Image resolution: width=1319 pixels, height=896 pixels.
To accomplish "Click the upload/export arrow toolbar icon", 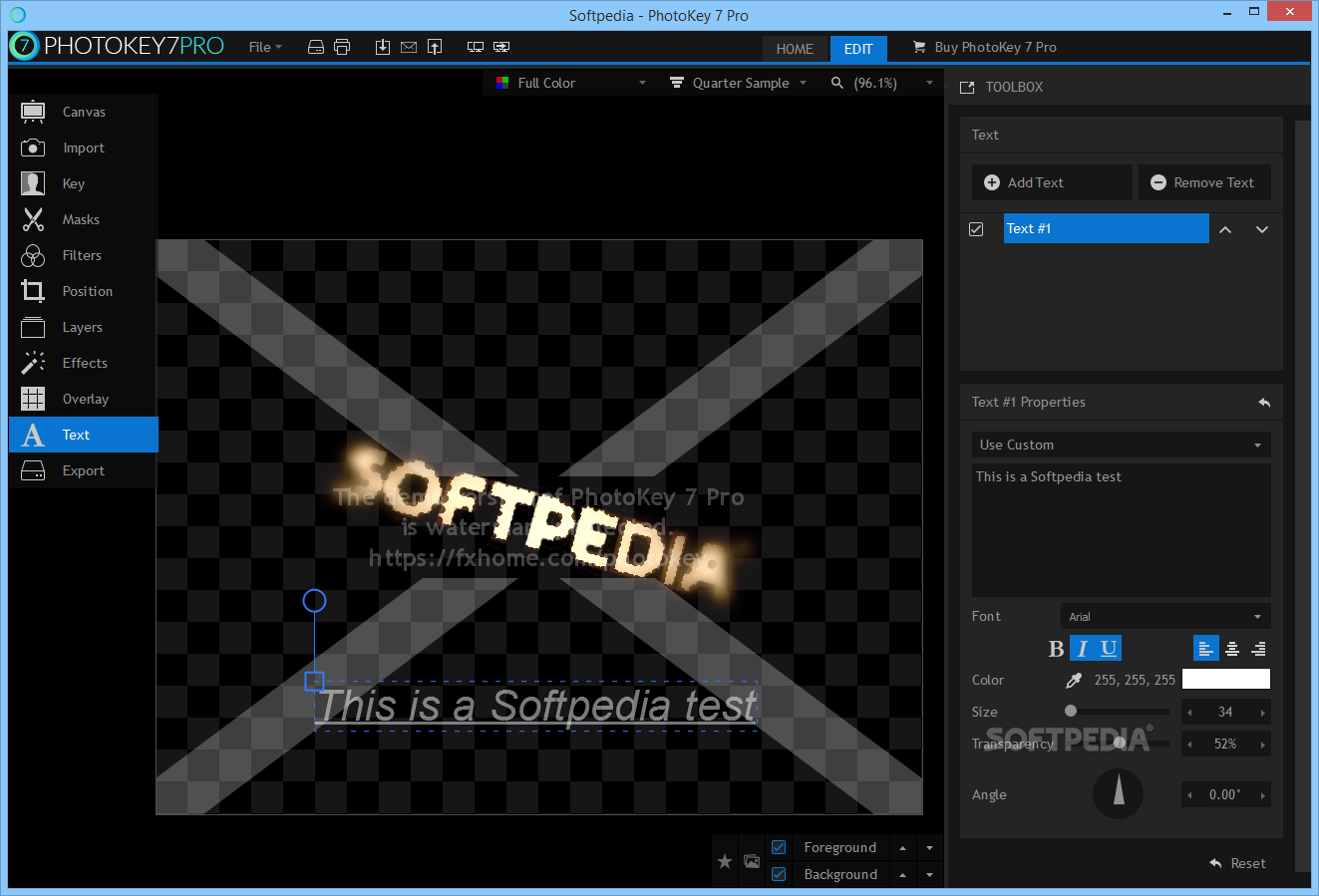I will tap(435, 47).
